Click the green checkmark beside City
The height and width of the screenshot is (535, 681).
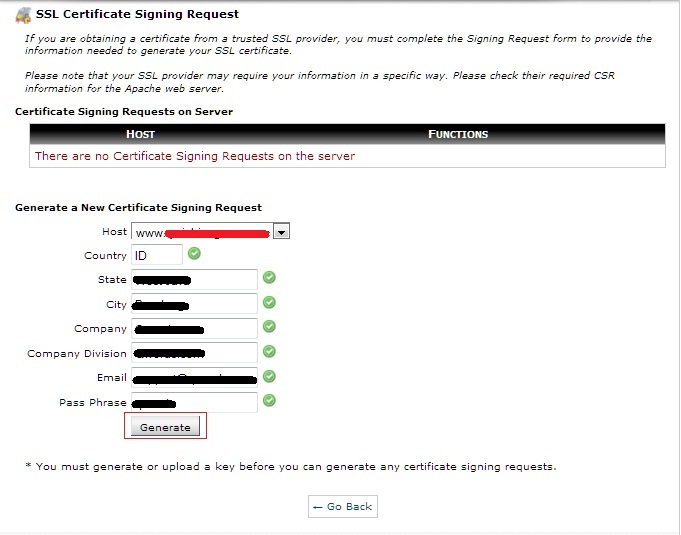tap(269, 302)
